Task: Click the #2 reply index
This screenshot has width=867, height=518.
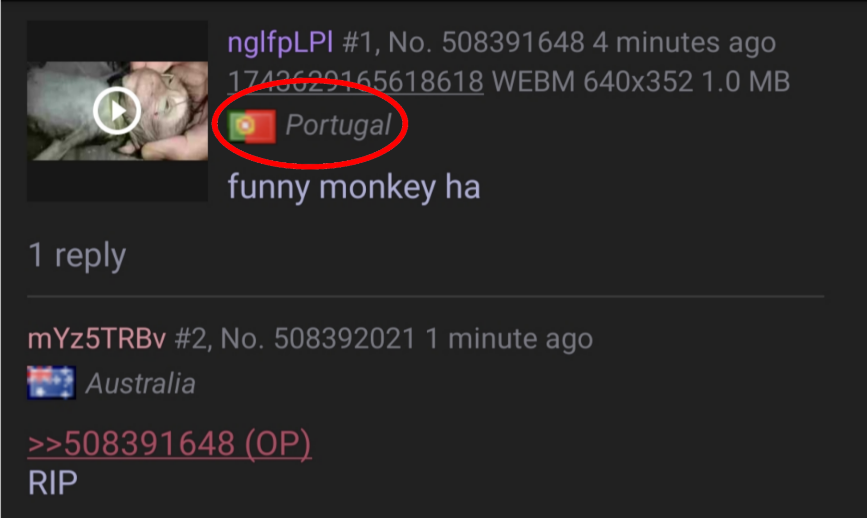Action: tap(192, 339)
